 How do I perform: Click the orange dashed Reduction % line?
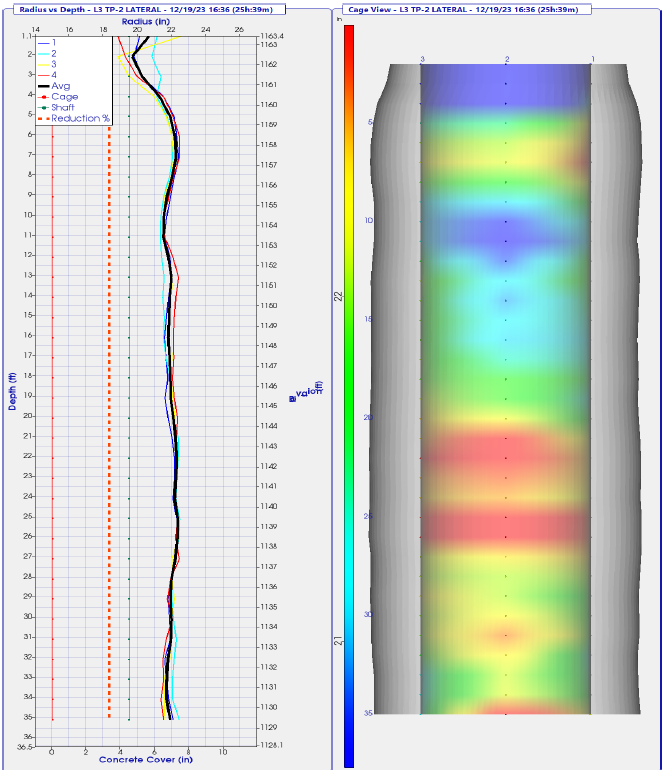109,422
